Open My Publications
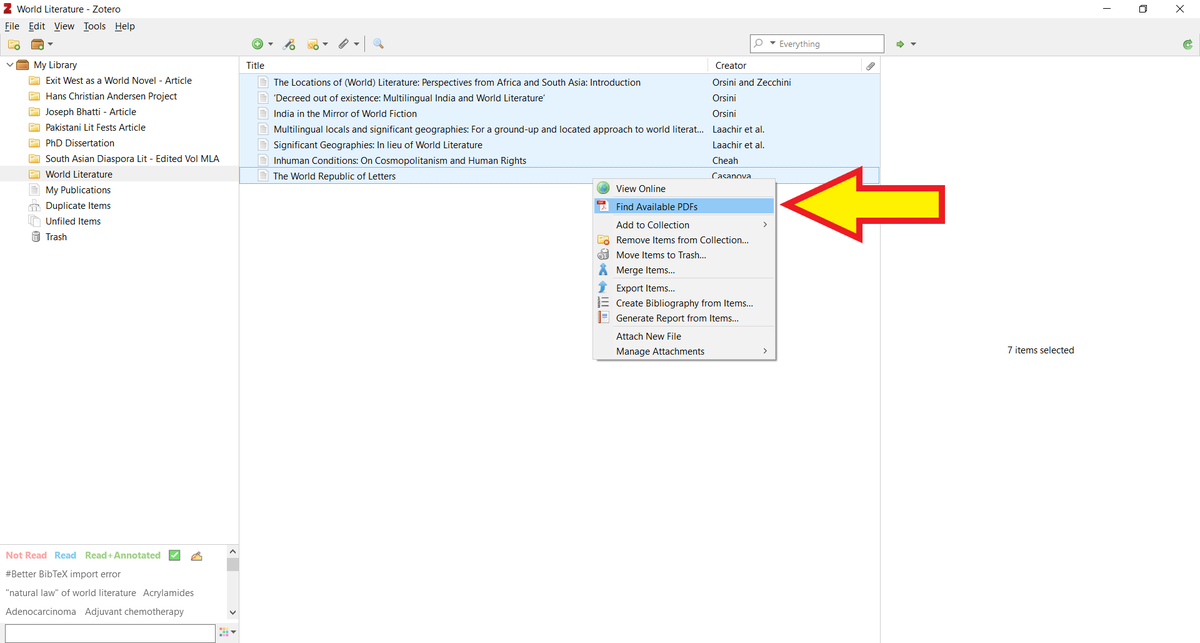The width and height of the screenshot is (1200, 643). pyautogui.click(x=78, y=190)
